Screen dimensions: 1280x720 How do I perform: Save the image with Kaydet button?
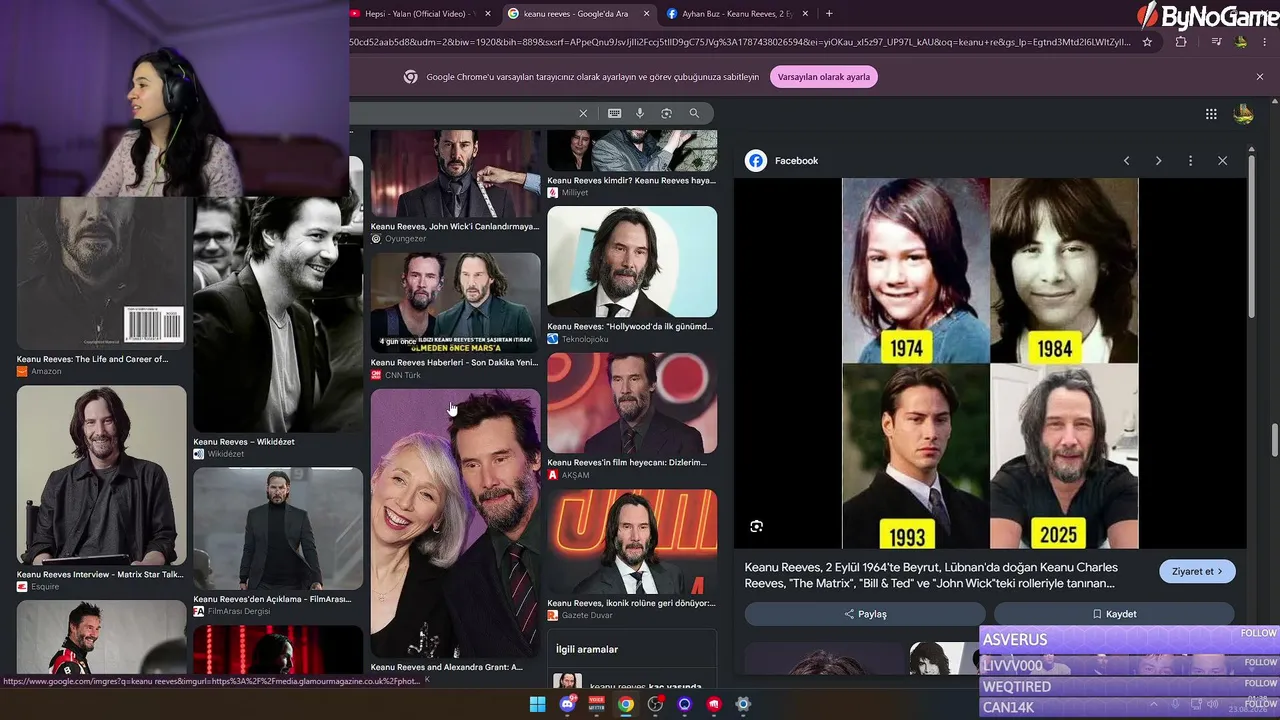coord(1114,614)
